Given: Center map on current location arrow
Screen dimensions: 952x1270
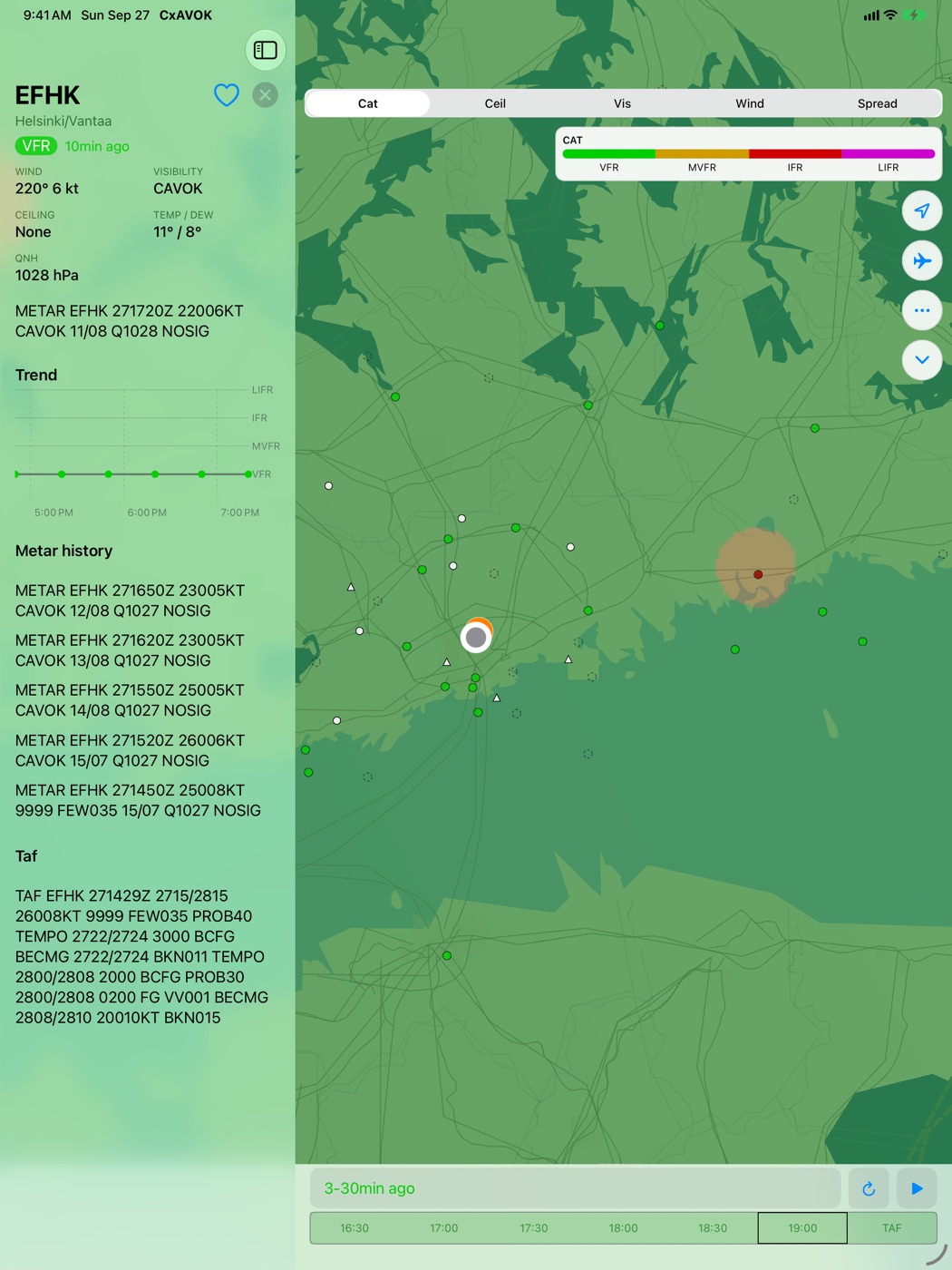Looking at the screenshot, I should (922, 210).
